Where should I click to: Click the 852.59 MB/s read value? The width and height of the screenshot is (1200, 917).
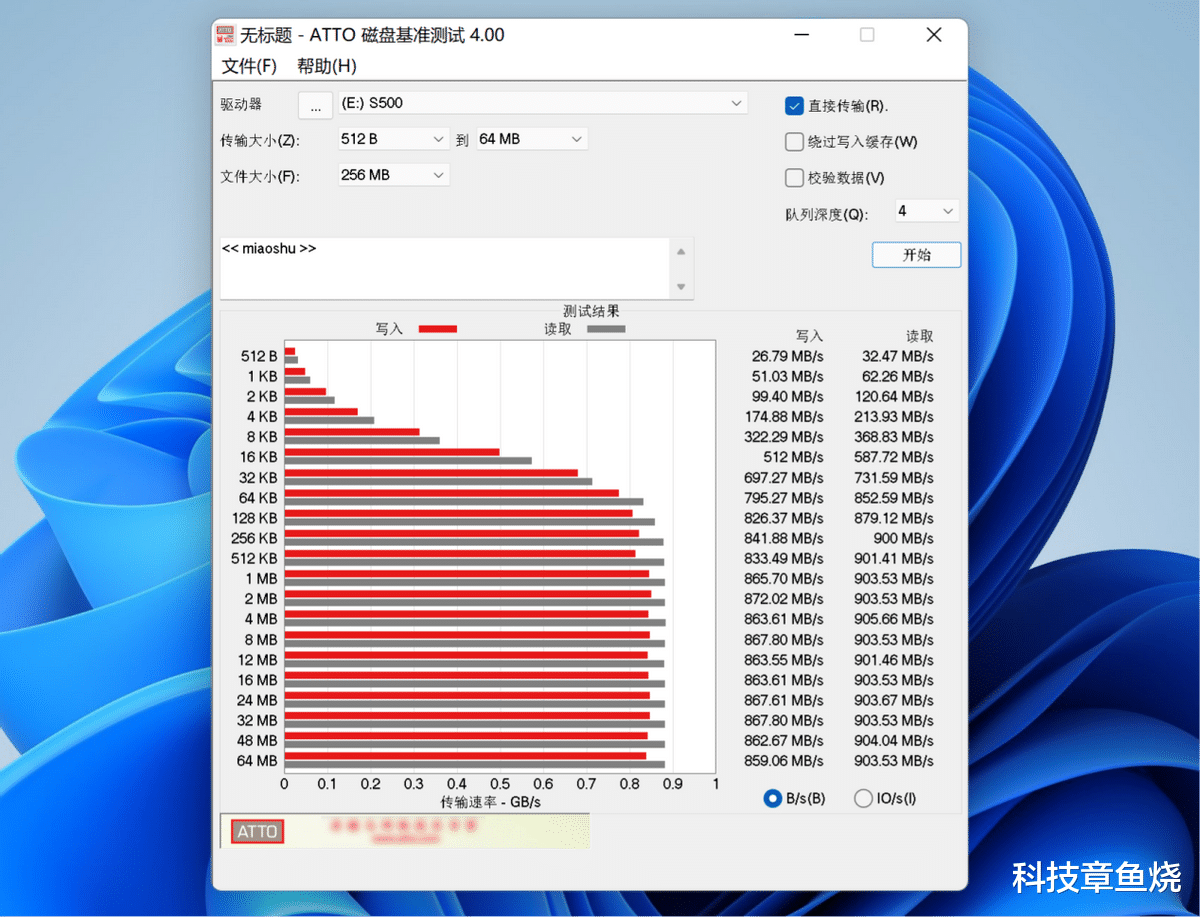click(894, 498)
